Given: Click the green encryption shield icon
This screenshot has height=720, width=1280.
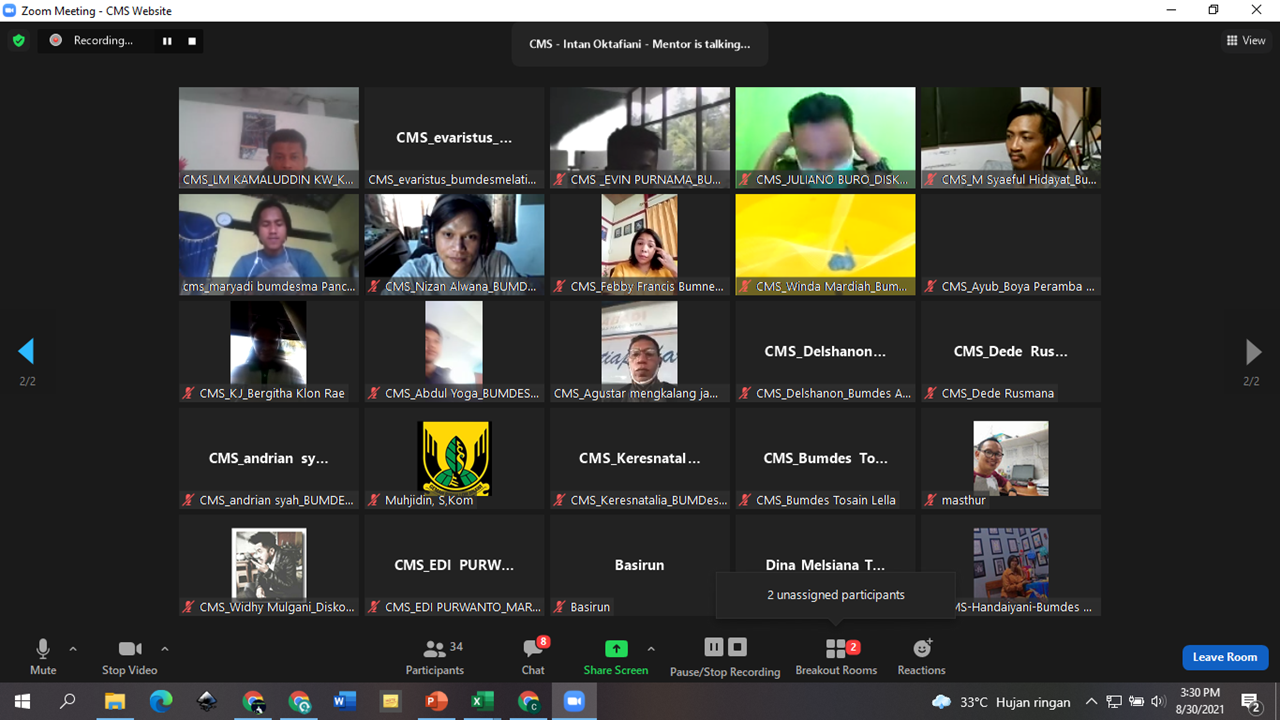Looking at the screenshot, I should click(x=18, y=41).
